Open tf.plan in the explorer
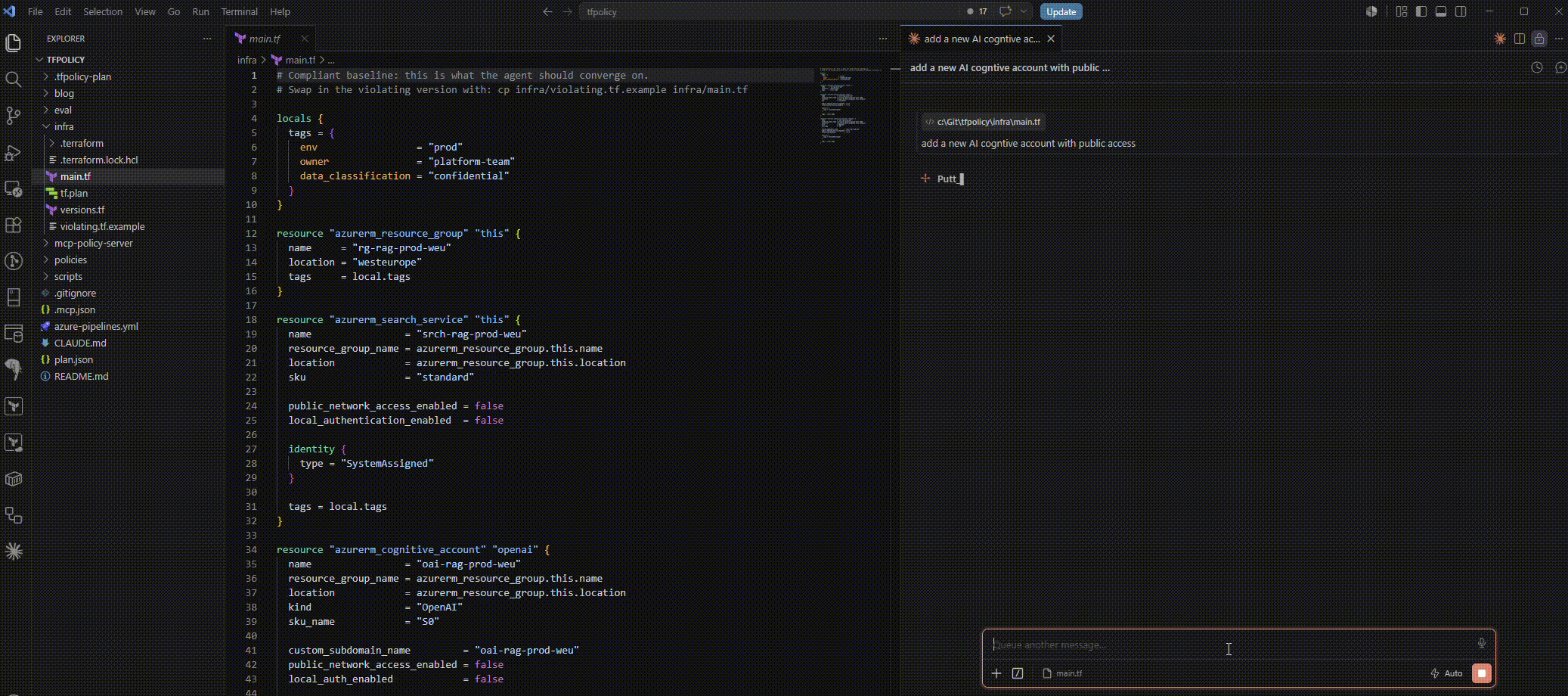 coord(74,193)
